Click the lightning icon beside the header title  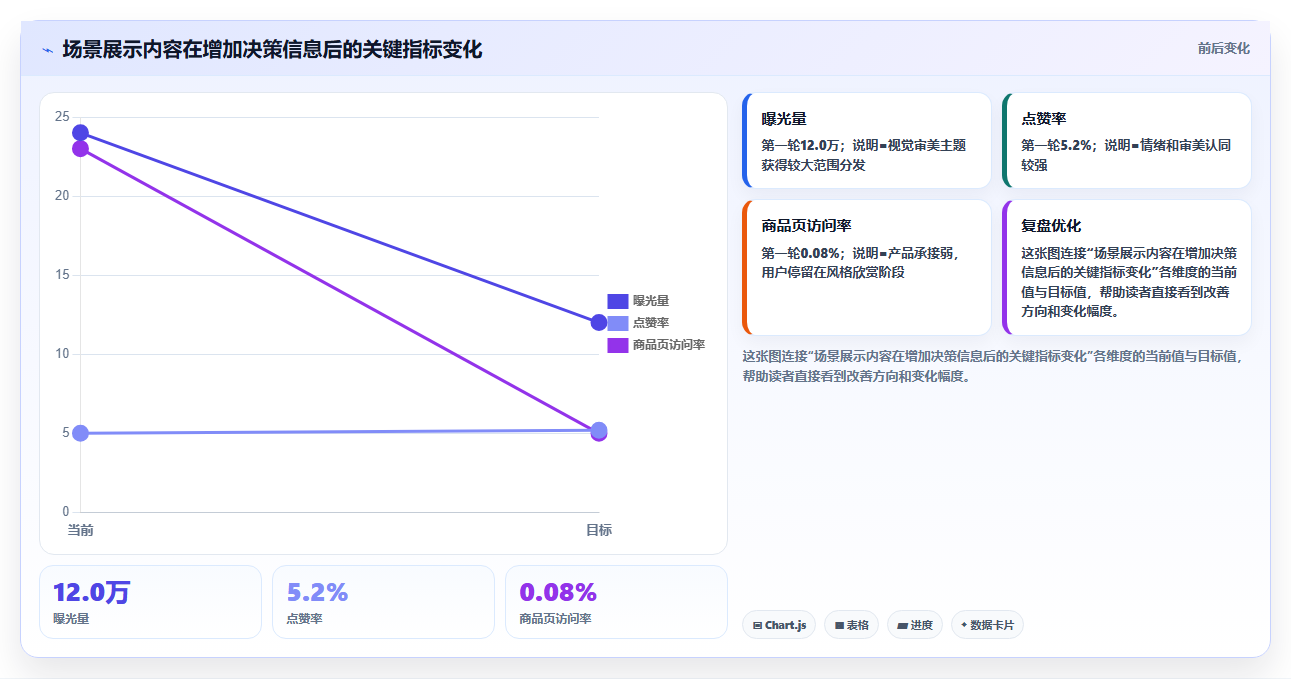(47, 50)
